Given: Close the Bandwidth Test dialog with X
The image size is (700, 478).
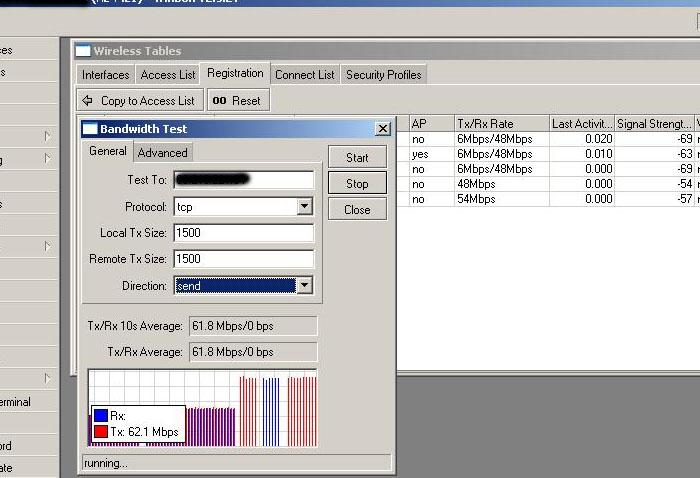Looking at the screenshot, I should pyautogui.click(x=382, y=129).
